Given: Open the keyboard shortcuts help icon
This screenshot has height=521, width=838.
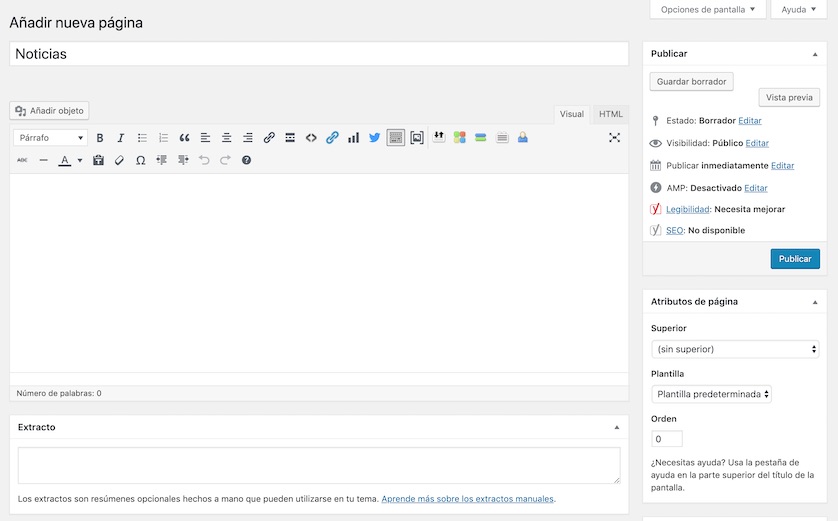Looking at the screenshot, I should point(246,160).
